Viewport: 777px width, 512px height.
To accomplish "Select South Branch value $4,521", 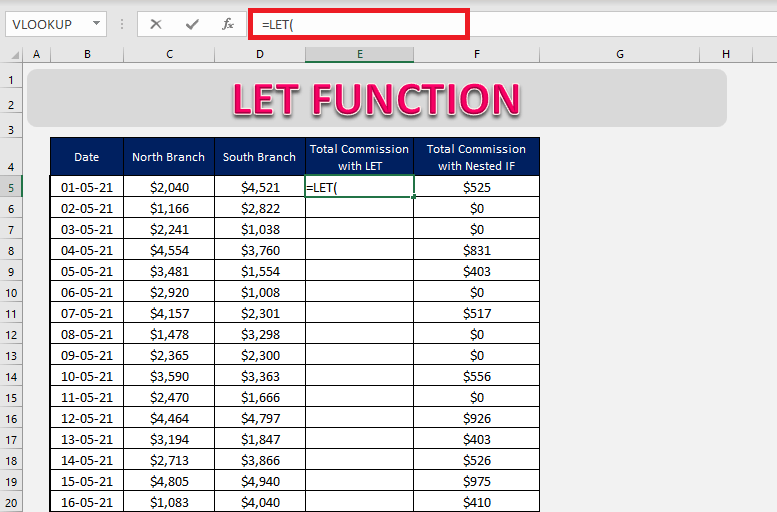I will click(260, 187).
